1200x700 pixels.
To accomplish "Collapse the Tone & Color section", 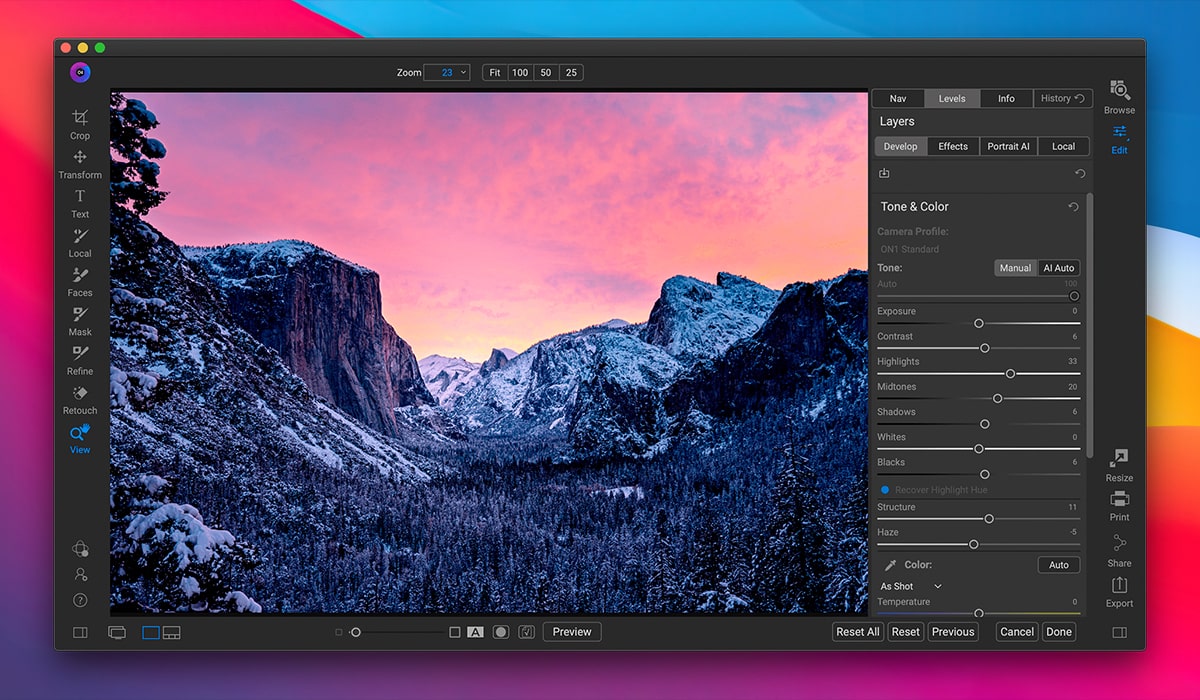I will (914, 207).
